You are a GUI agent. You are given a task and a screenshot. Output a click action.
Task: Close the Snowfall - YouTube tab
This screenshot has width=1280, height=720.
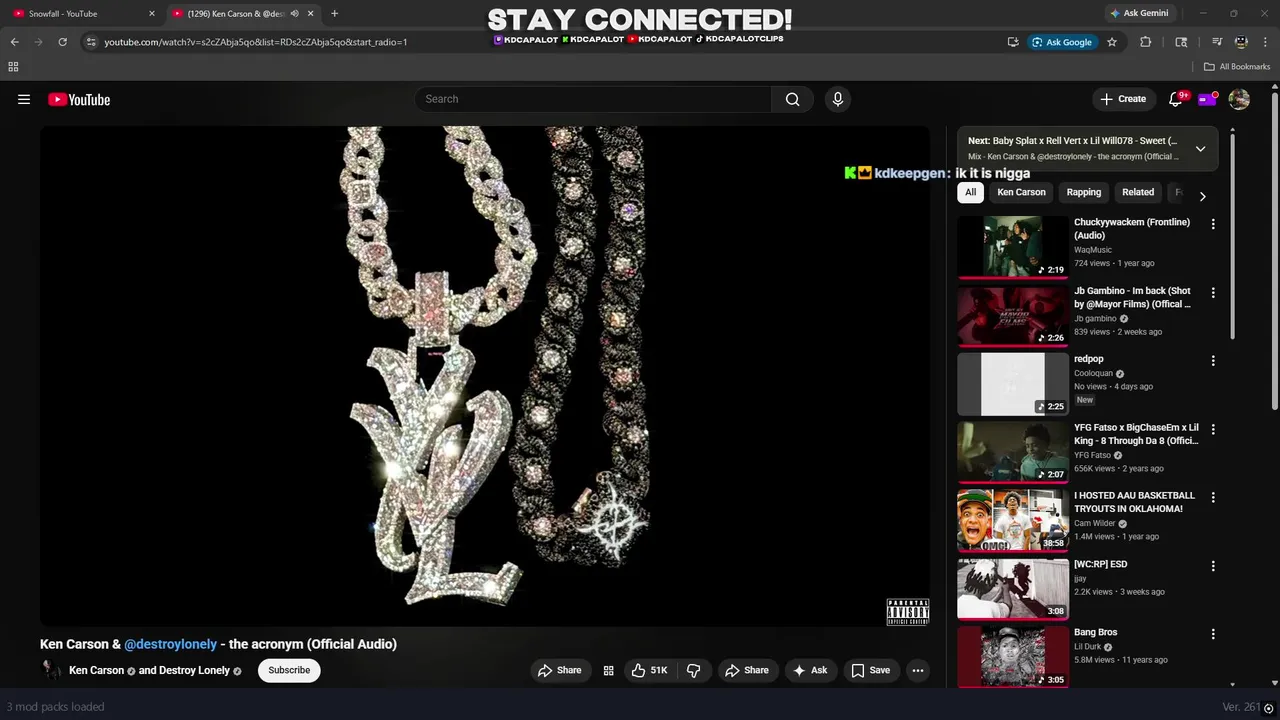(152, 14)
